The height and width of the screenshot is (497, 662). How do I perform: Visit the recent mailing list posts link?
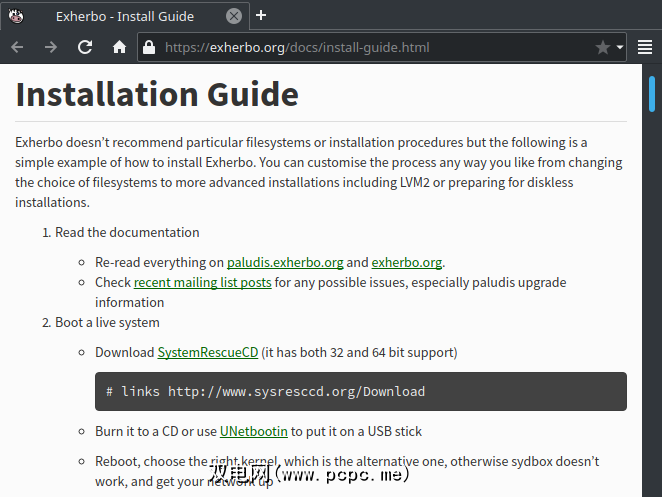pos(202,282)
